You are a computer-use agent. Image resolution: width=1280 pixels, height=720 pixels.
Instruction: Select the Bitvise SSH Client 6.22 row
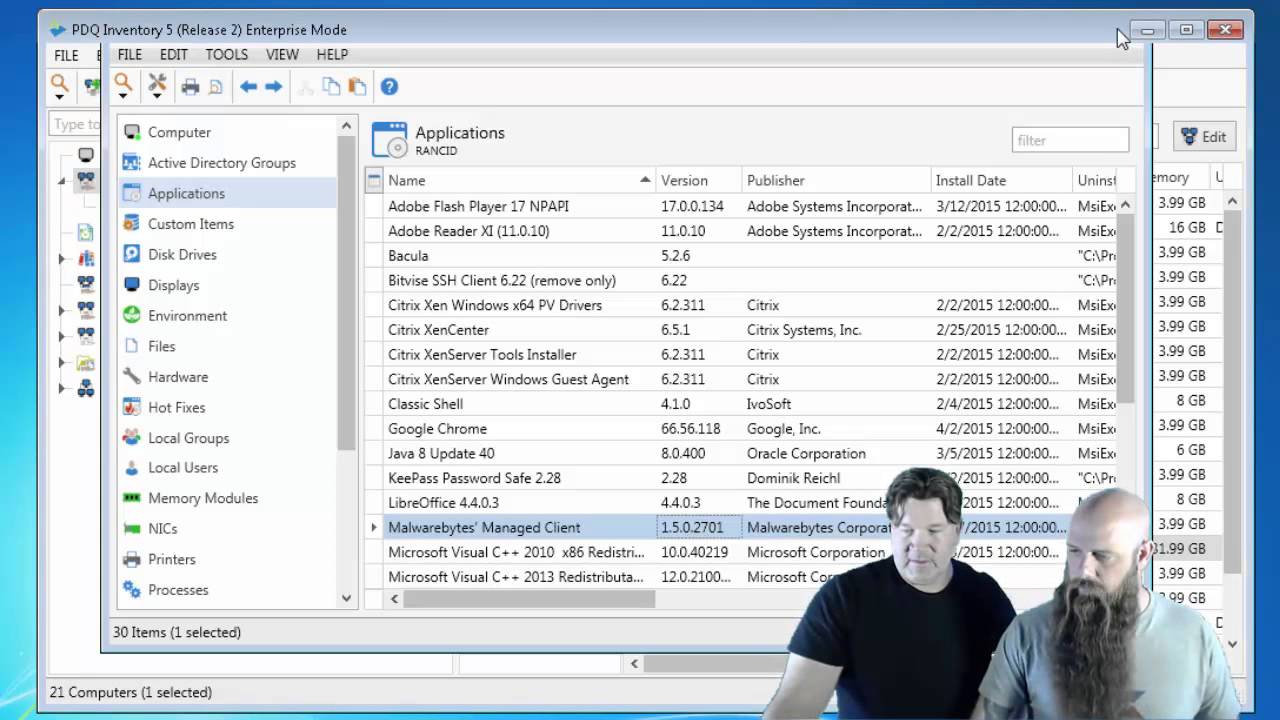click(x=741, y=280)
